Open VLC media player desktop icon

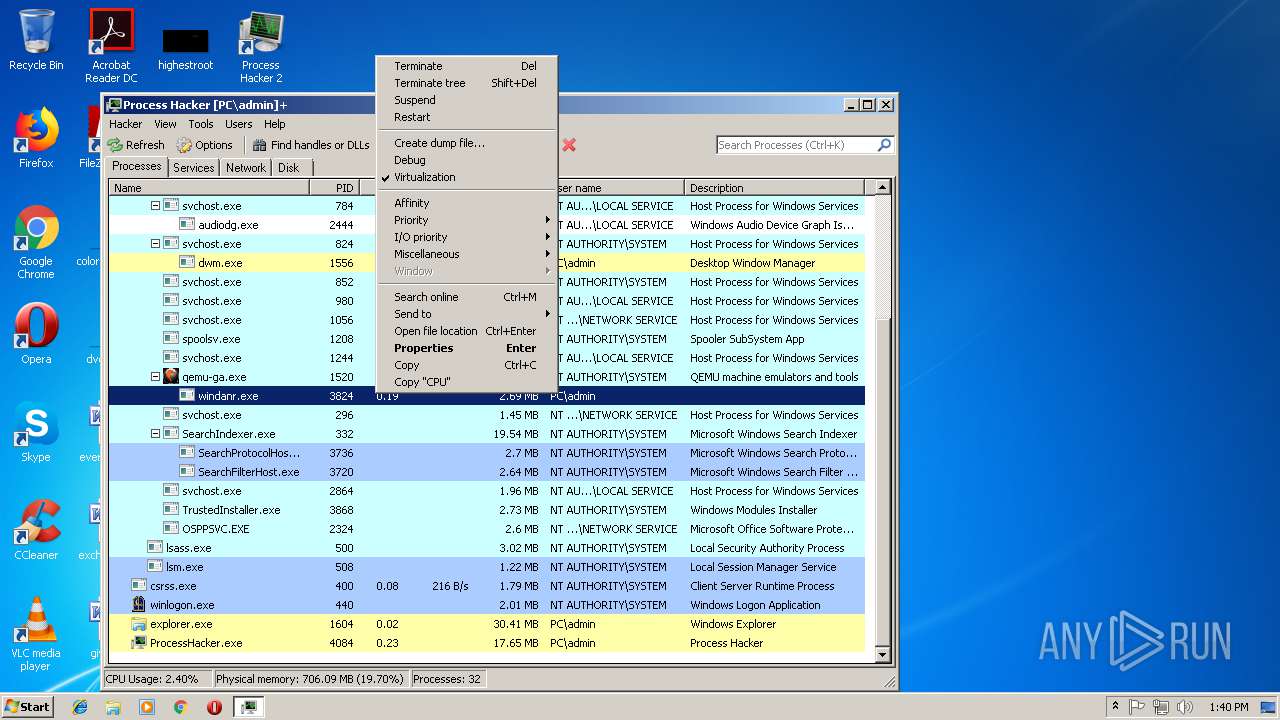(36, 634)
